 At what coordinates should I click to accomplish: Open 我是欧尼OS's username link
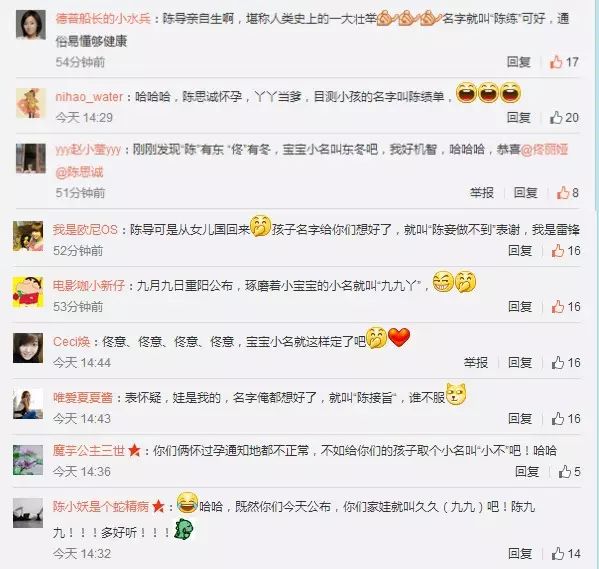pos(85,229)
